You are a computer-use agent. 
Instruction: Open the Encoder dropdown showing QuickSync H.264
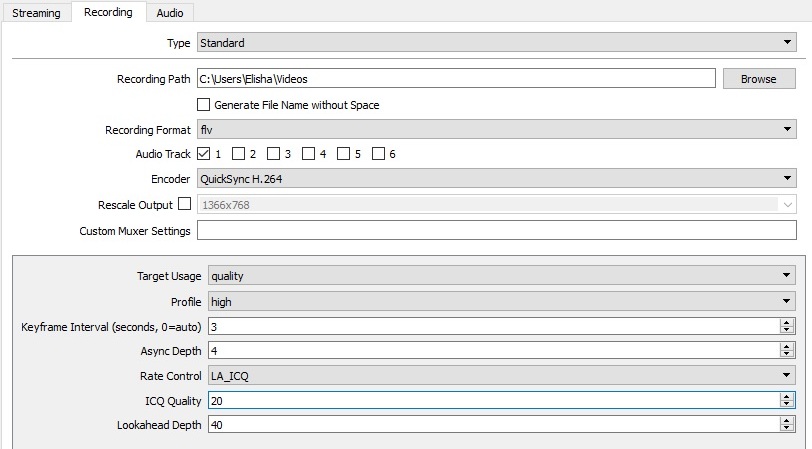[x=497, y=179]
